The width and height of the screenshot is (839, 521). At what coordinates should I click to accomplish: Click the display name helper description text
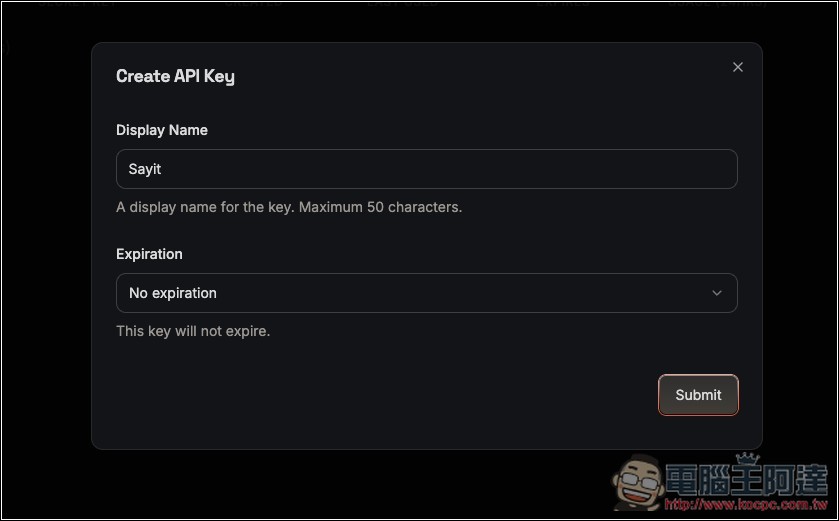pyautogui.click(x=289, y=207)
